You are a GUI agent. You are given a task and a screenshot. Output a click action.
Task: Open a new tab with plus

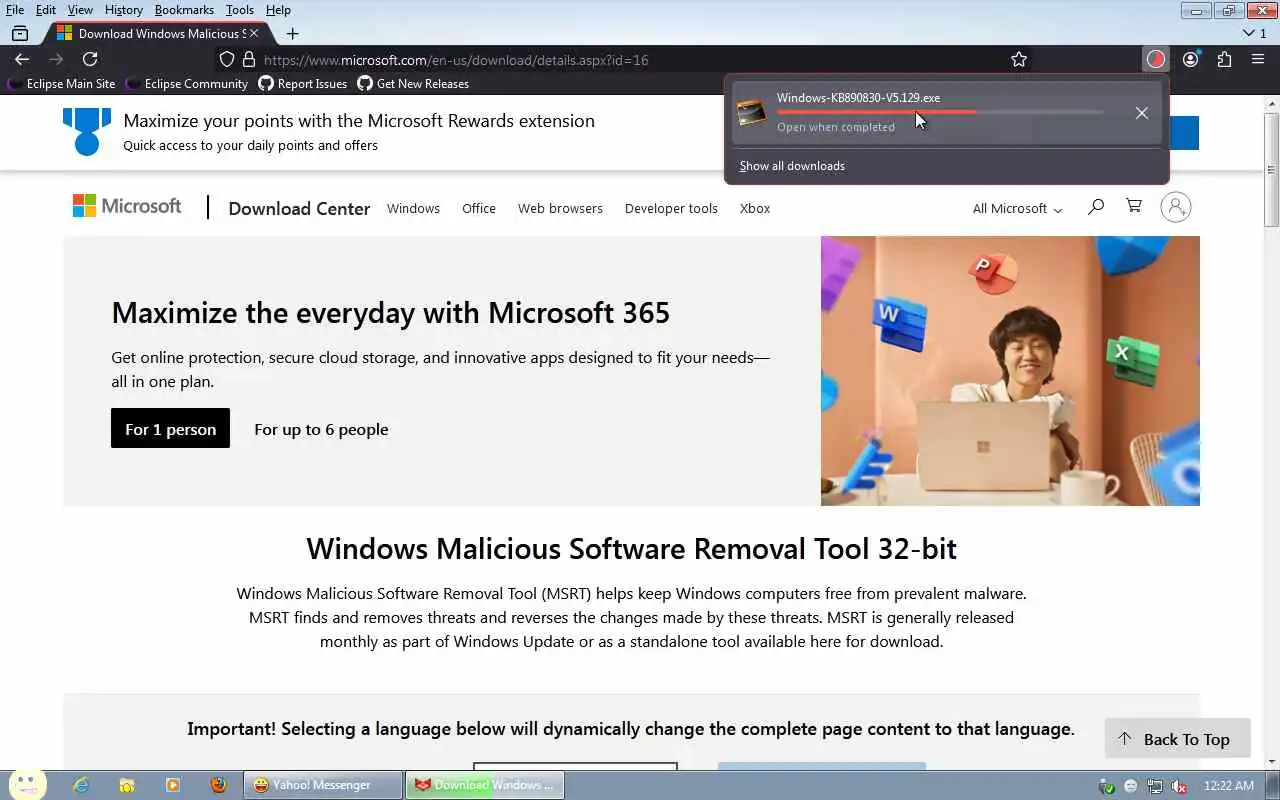(292, 33)
